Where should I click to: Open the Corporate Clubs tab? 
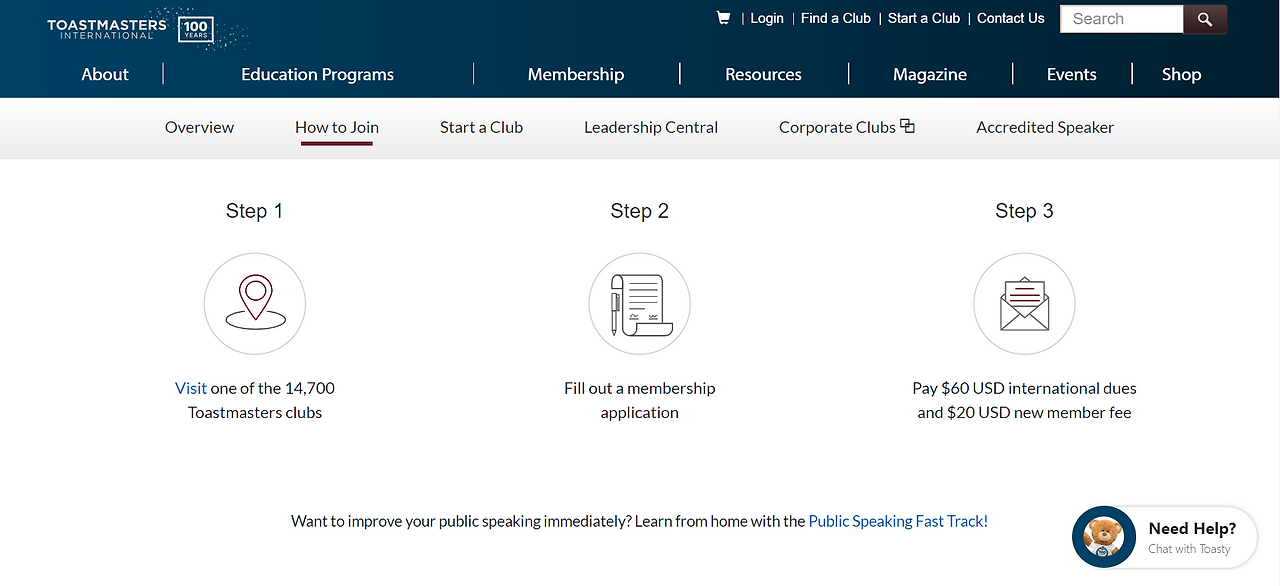[837, 127]
